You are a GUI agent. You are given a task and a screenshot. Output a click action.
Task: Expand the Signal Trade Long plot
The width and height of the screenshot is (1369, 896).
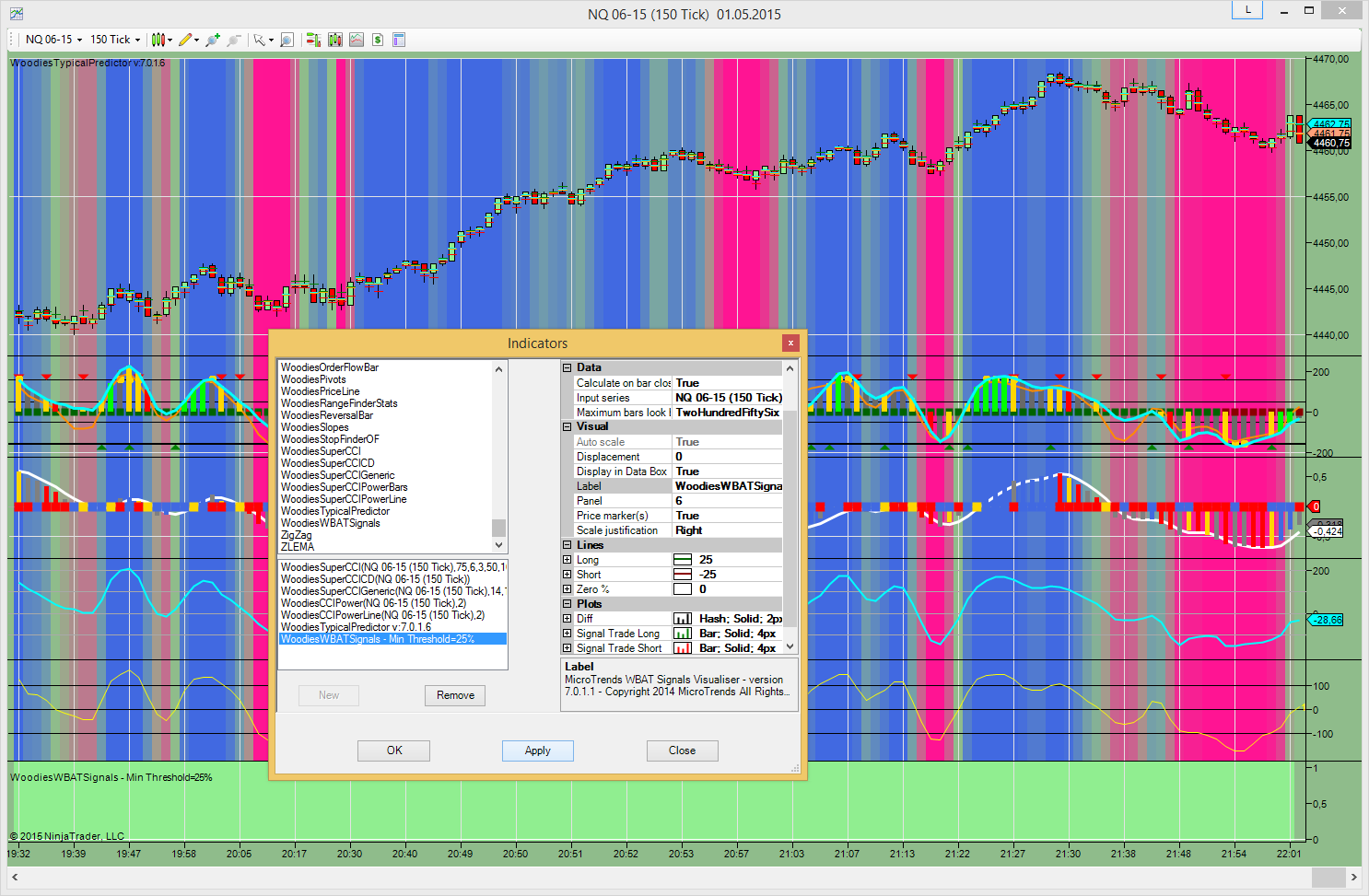(x=567, y=634)
